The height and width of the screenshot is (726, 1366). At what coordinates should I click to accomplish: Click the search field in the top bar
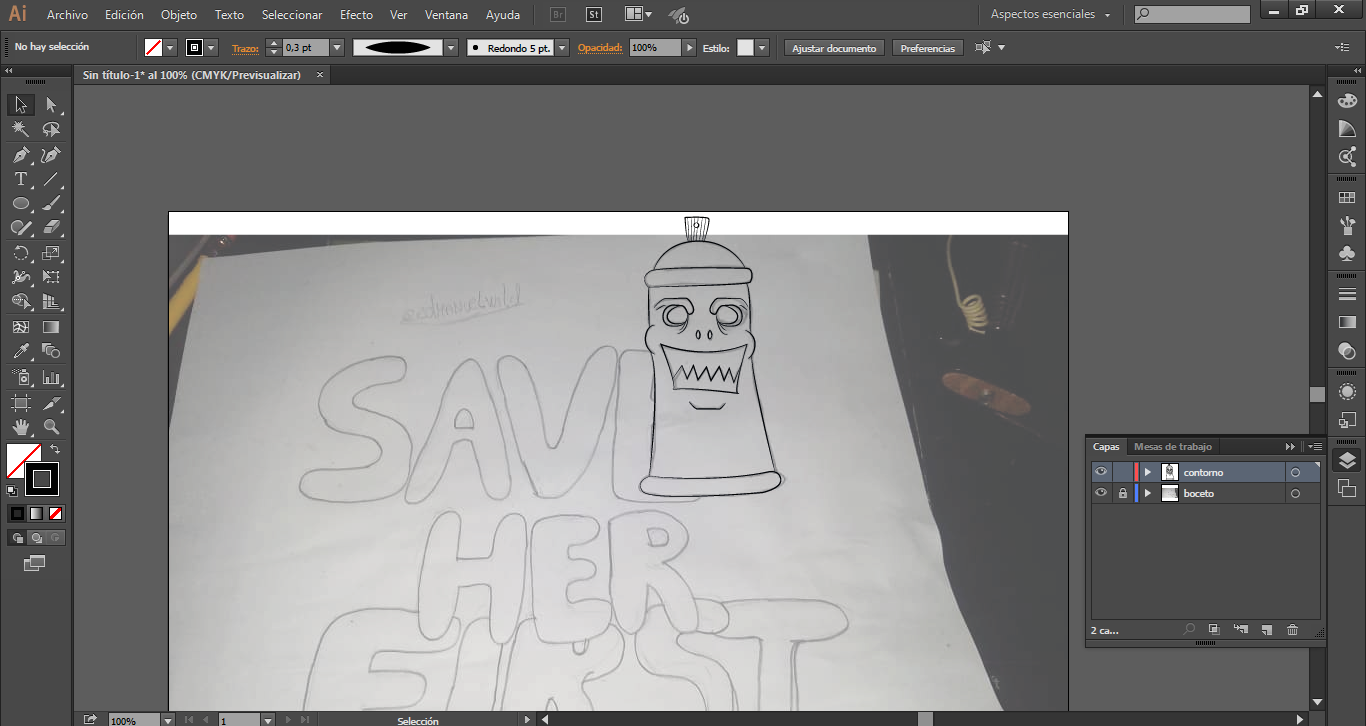(x=1192, y=15)
